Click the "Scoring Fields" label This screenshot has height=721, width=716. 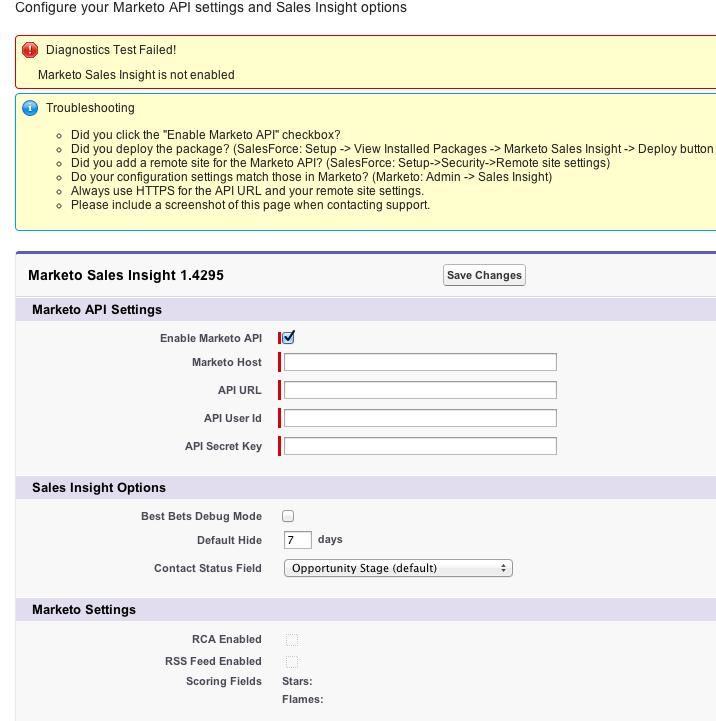coord(224,681)
